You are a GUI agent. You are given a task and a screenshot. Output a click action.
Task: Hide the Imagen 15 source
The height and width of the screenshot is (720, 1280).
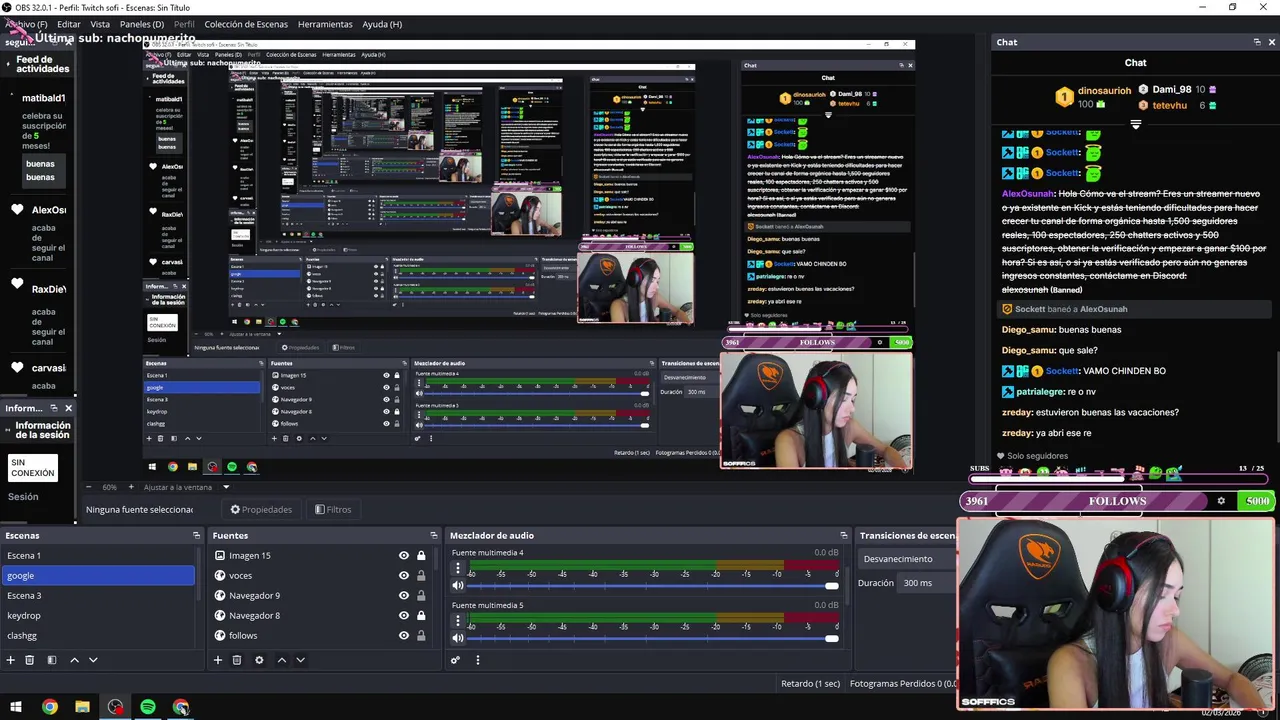point(404,556)
